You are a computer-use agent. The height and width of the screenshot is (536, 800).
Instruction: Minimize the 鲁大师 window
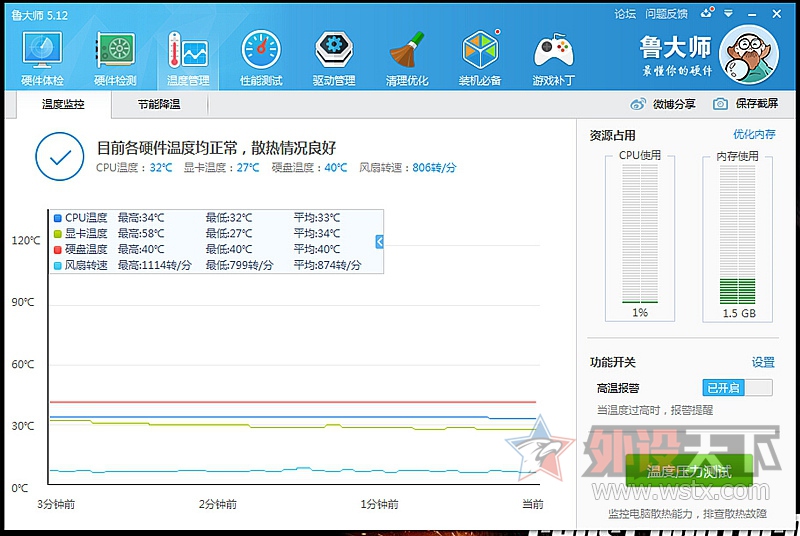click(753, 14)
